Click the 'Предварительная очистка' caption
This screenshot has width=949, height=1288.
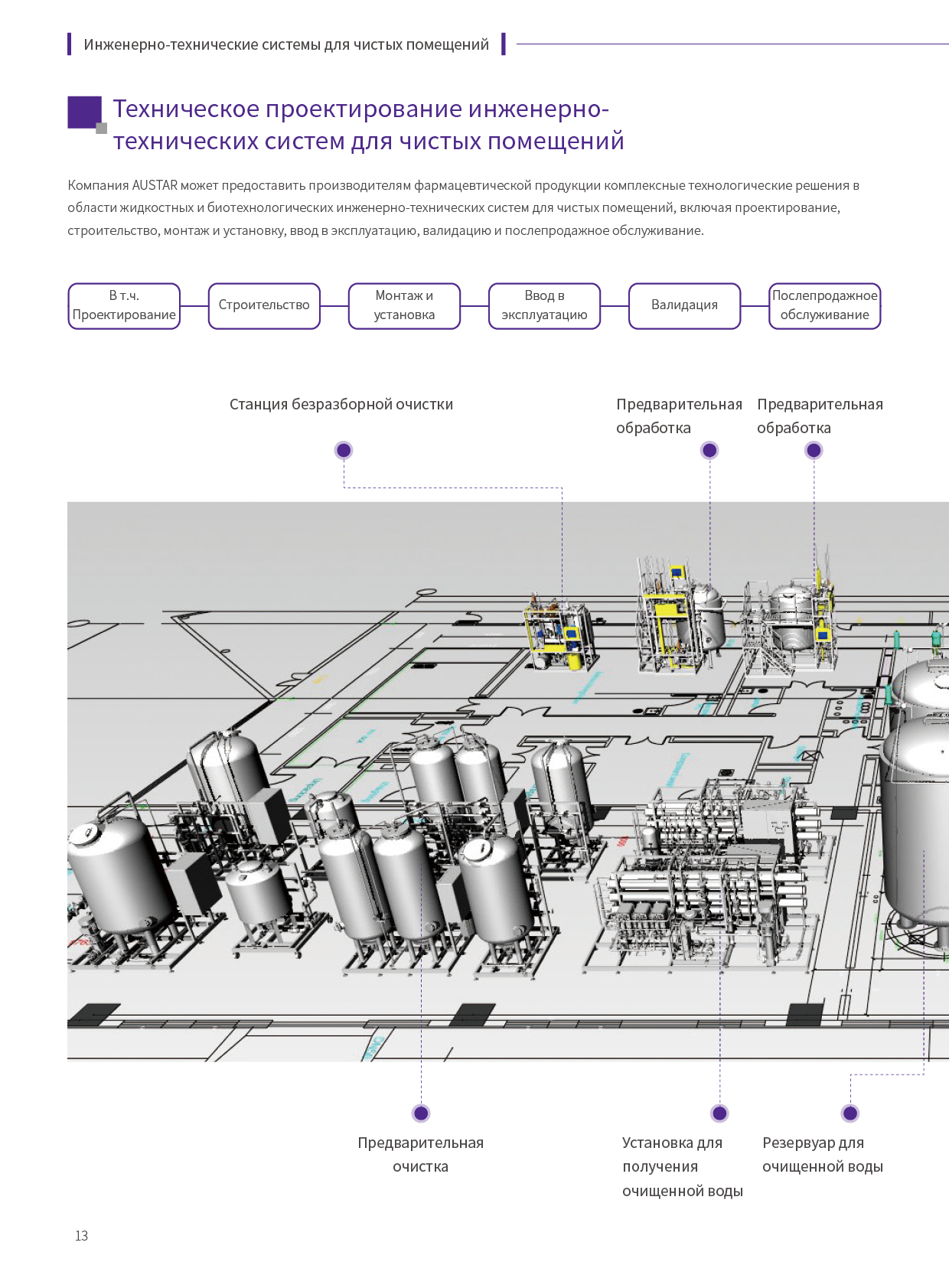tap(421, 1154)
